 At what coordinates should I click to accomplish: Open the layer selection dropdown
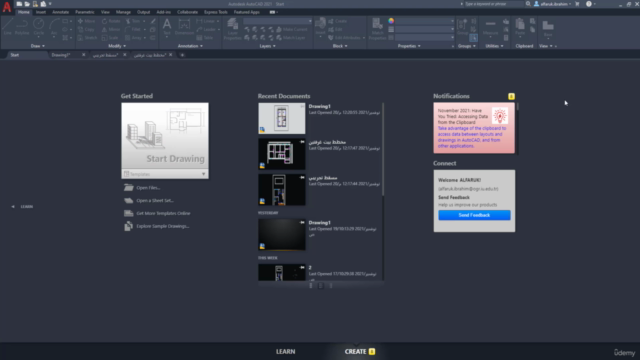pos(278,21)
